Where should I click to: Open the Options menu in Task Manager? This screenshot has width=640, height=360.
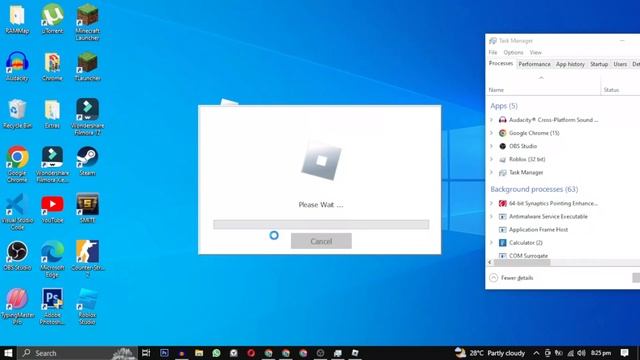(x=513, y=52)
